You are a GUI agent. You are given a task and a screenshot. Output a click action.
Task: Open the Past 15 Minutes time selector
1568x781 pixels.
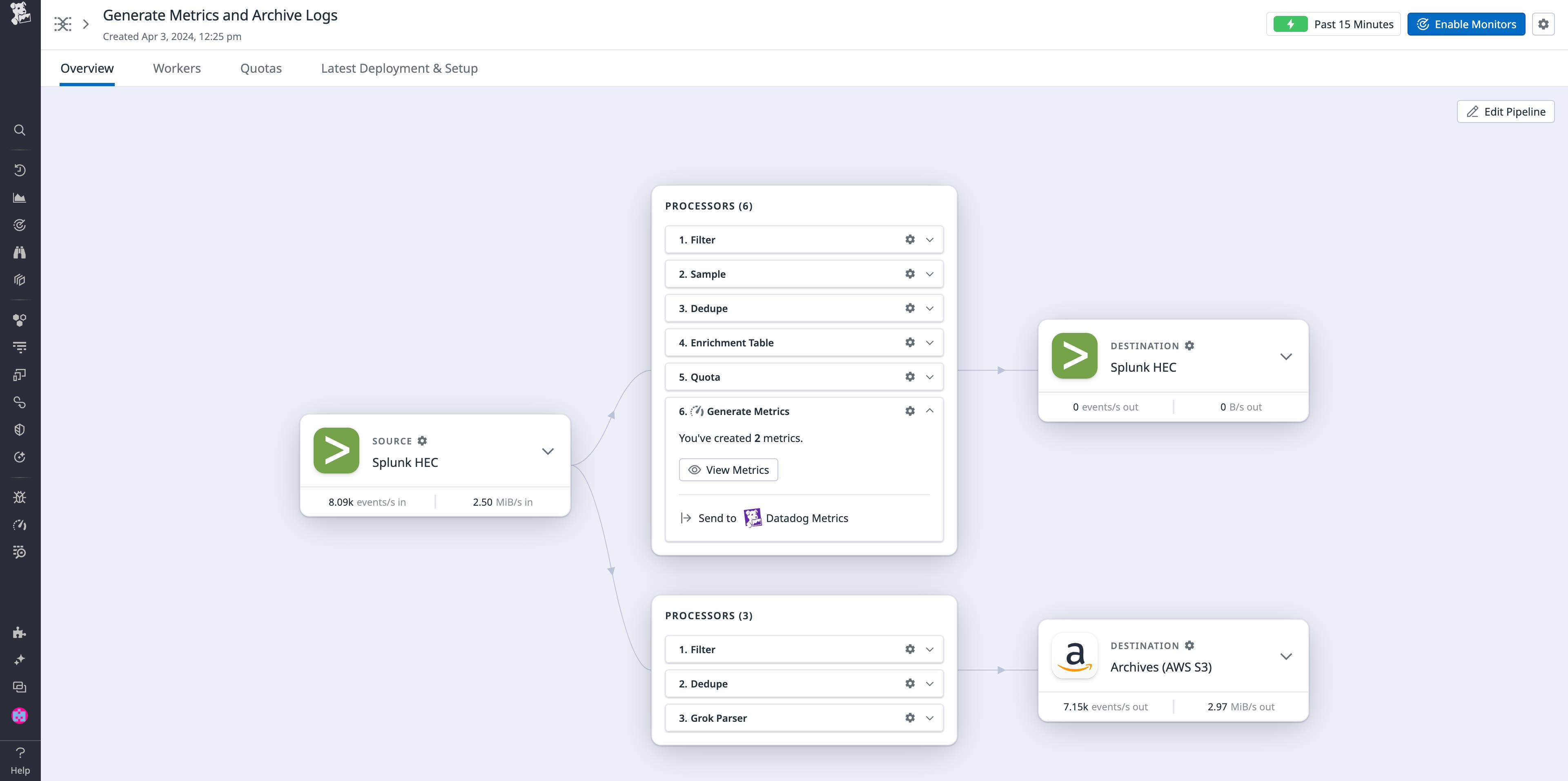[x=1354, y=25]
